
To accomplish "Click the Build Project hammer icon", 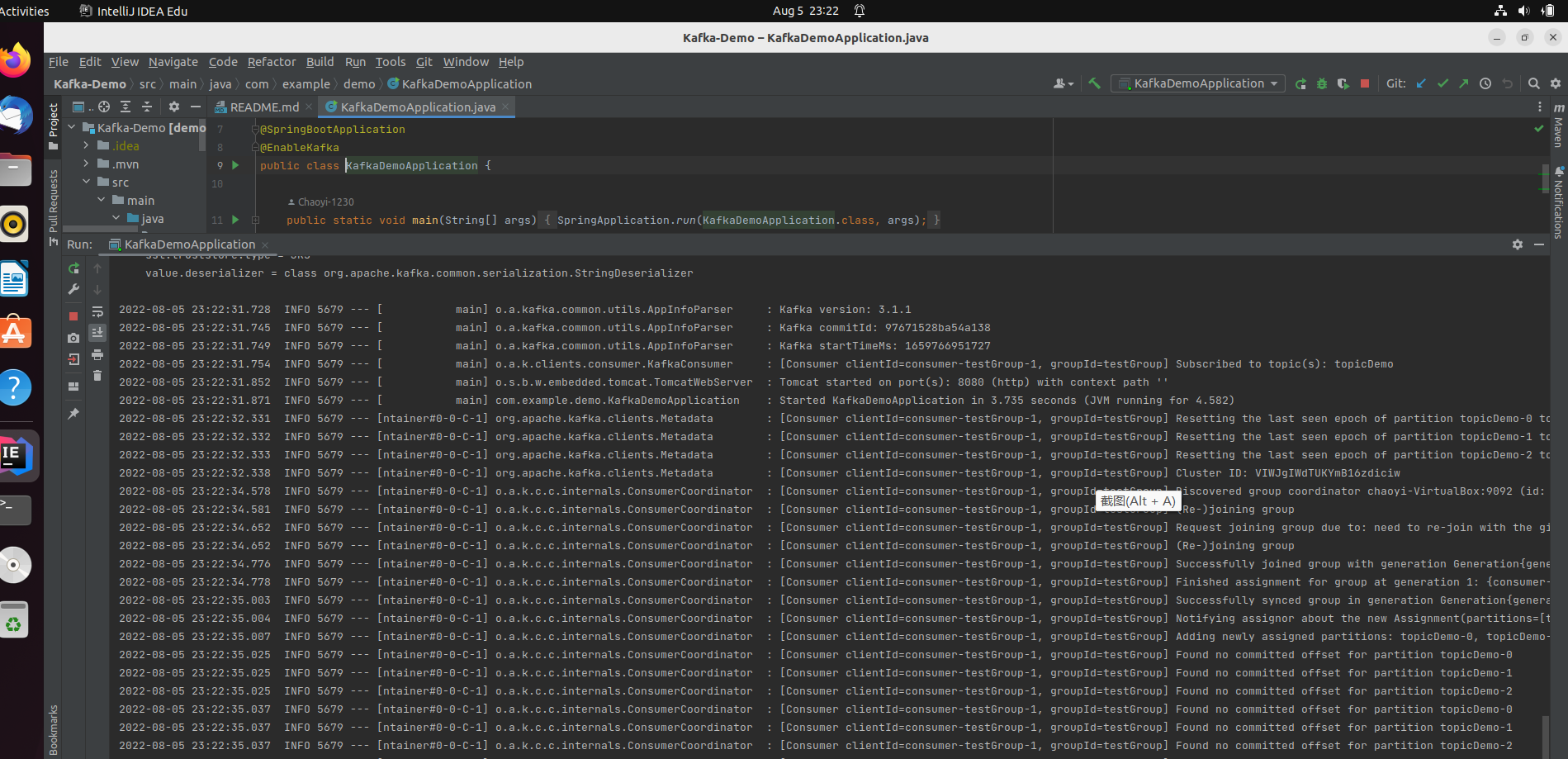I will [1094, 83].
